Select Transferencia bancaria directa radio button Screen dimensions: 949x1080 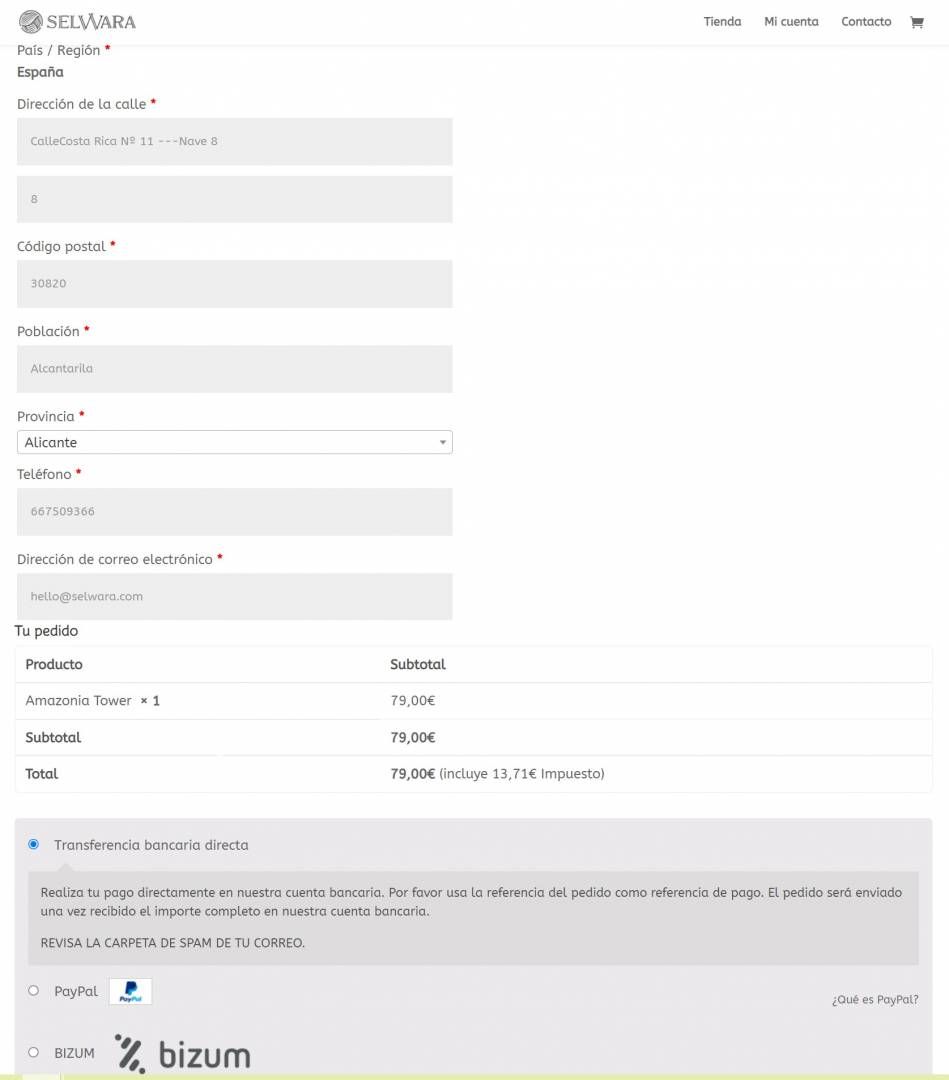[x=33, y=844]
